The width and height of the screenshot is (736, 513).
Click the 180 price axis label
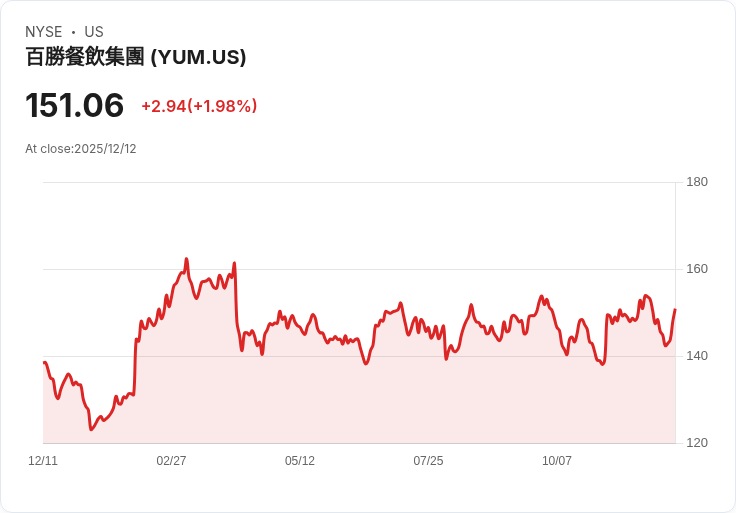[697, 182]
